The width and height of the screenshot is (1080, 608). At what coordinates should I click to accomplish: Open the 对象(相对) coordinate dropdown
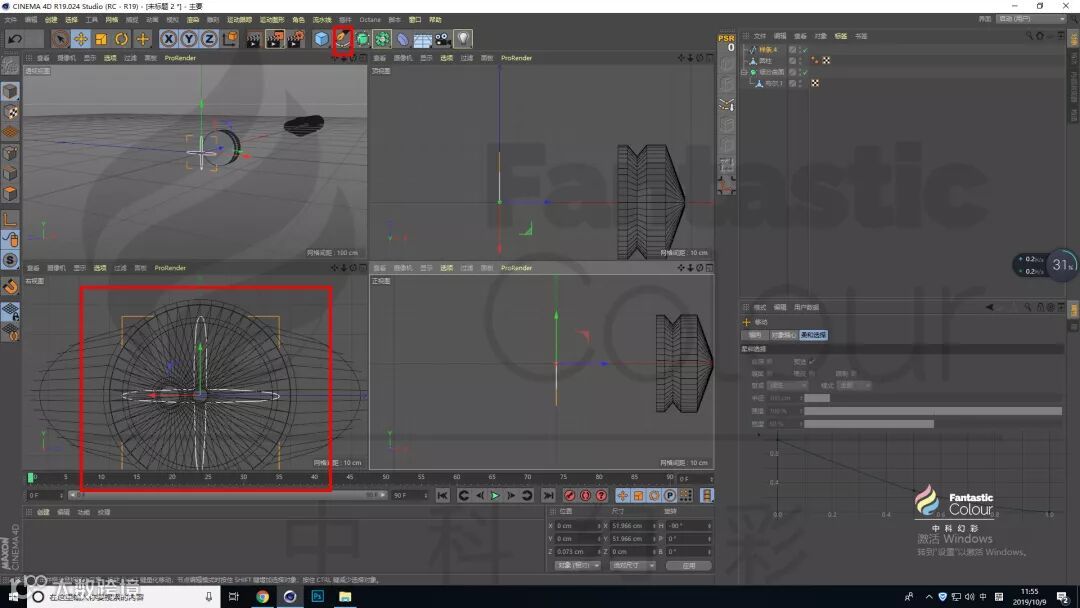tap(577, 565)
